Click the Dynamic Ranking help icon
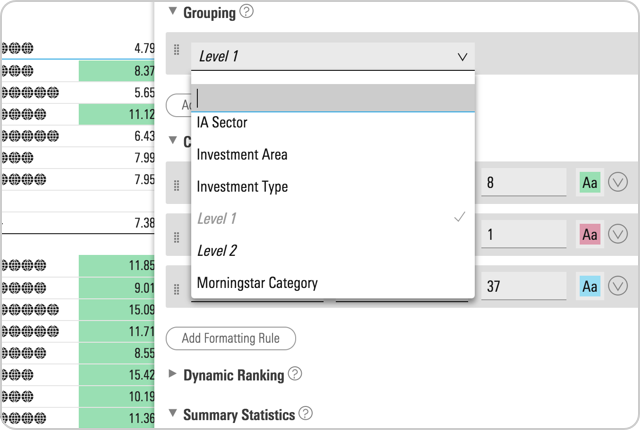The height and width of the screenshot is (430, 640). (x=294, y=374)
